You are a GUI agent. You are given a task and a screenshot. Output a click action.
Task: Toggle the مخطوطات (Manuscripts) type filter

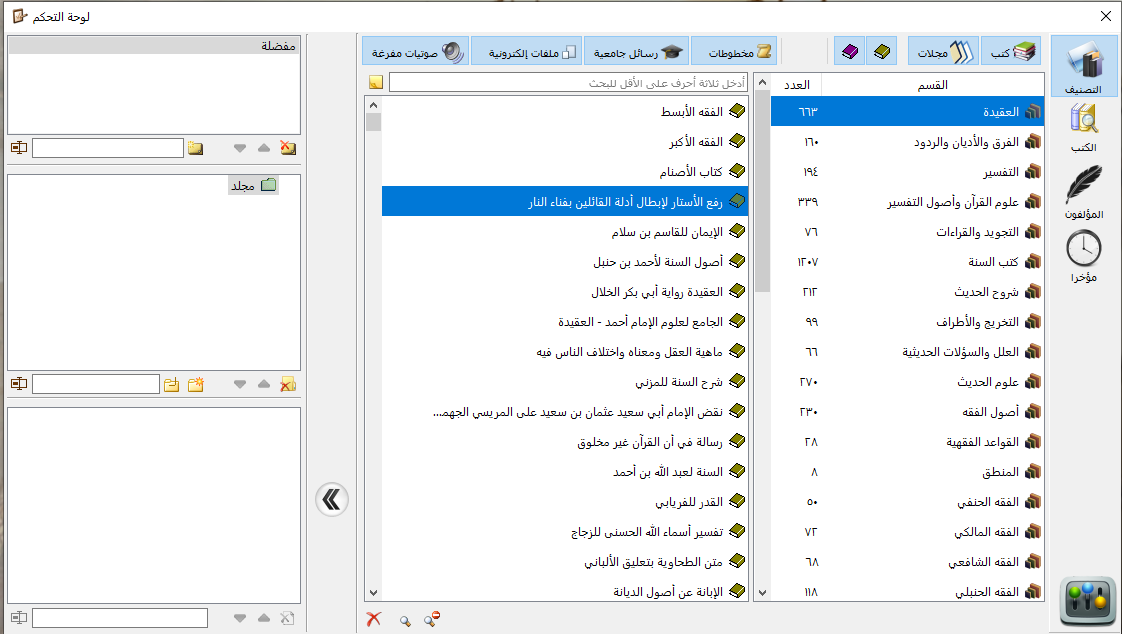pos(733,51)
